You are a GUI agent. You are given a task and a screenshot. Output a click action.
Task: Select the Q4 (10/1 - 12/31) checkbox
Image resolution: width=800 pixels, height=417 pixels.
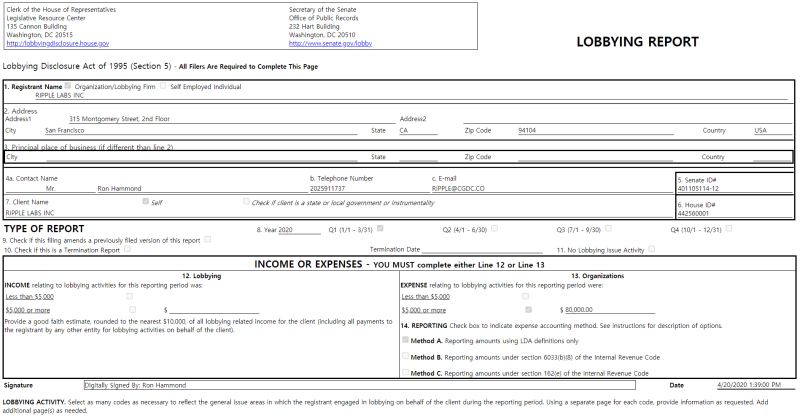[729, 229]
